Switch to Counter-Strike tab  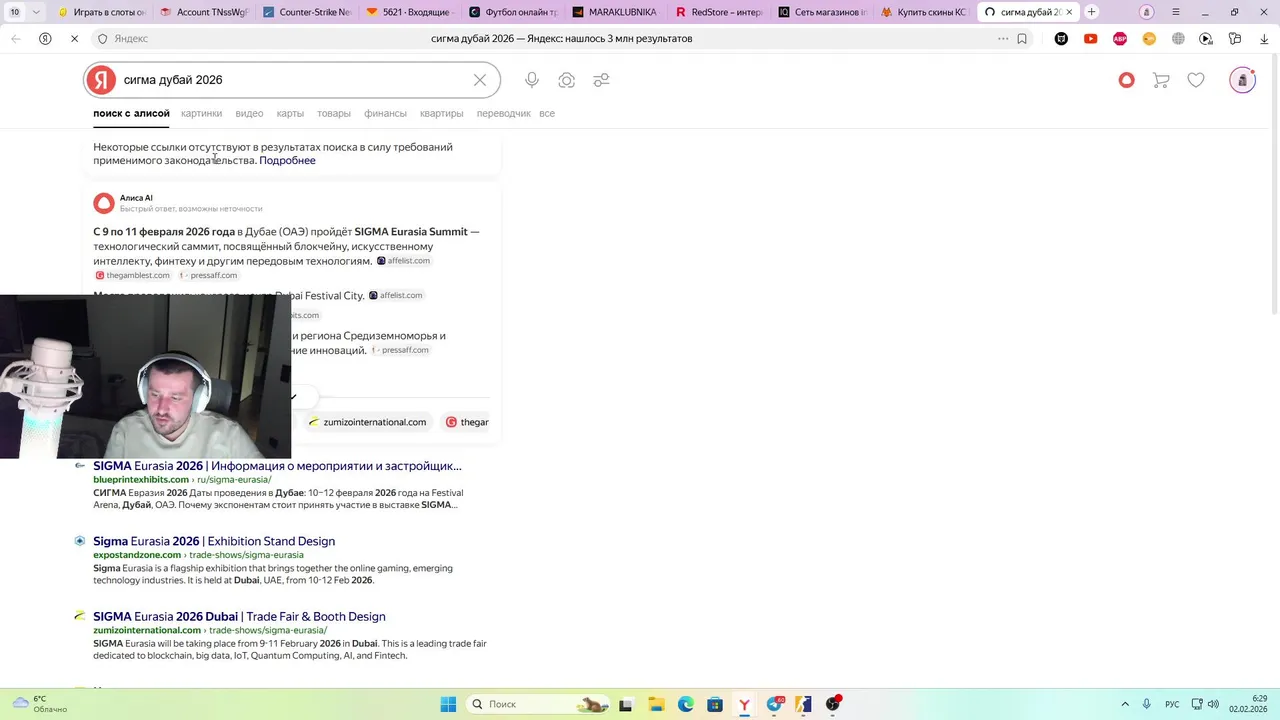point(308,12)
